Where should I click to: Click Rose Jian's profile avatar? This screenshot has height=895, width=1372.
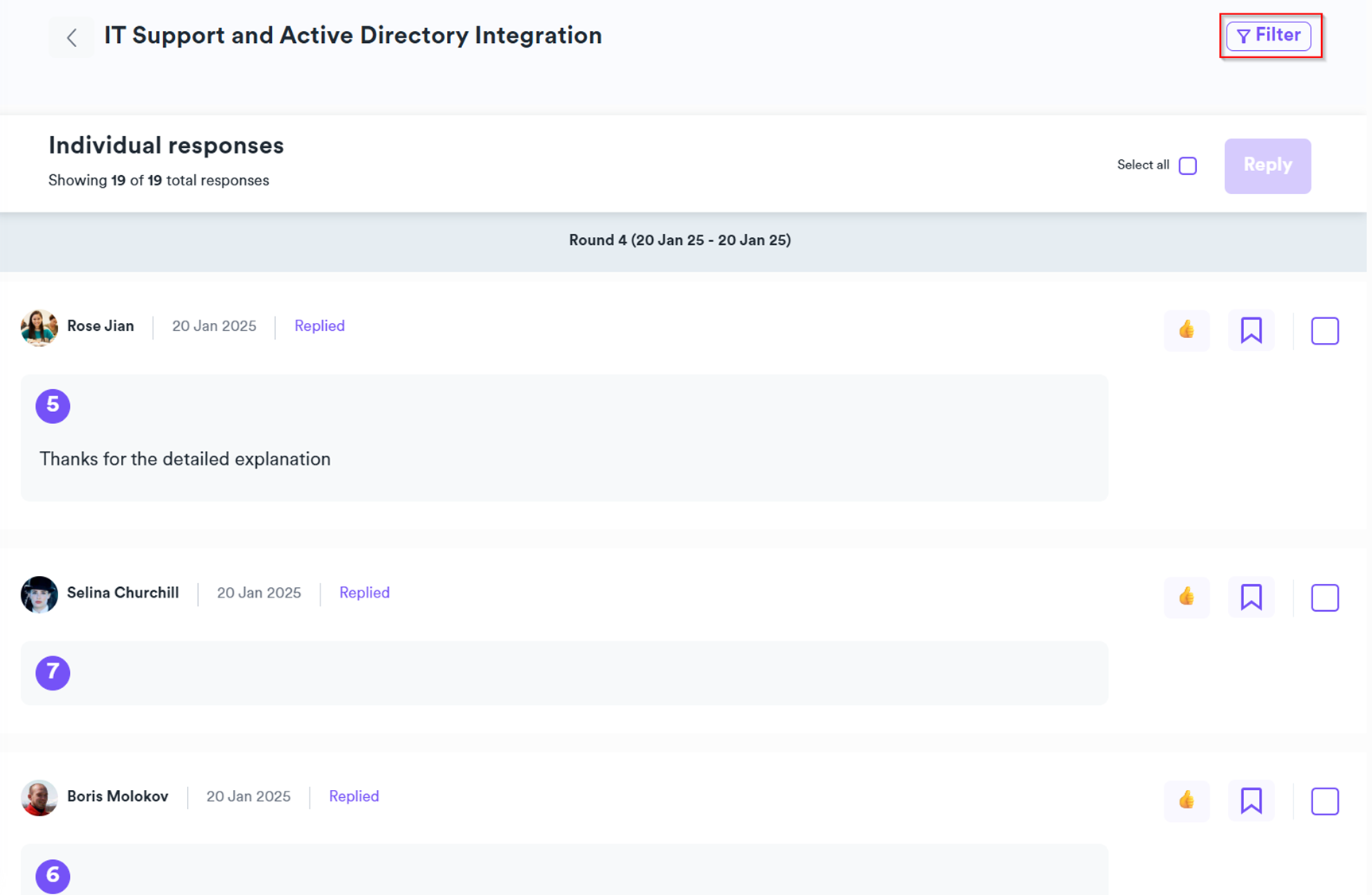39,327
